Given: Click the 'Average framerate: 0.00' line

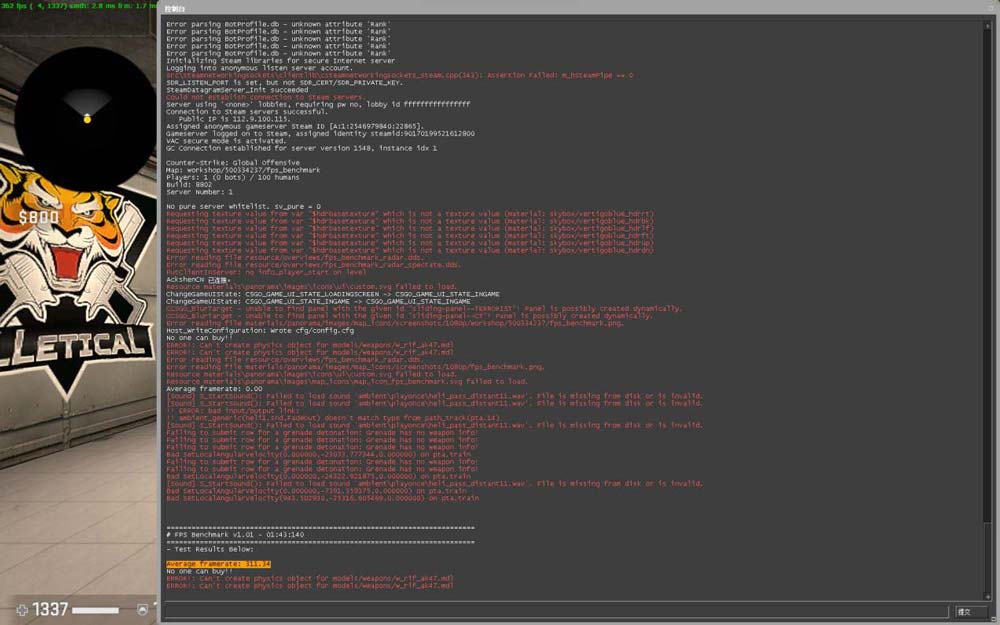Looking at the screenshot, I should point(214,389).
